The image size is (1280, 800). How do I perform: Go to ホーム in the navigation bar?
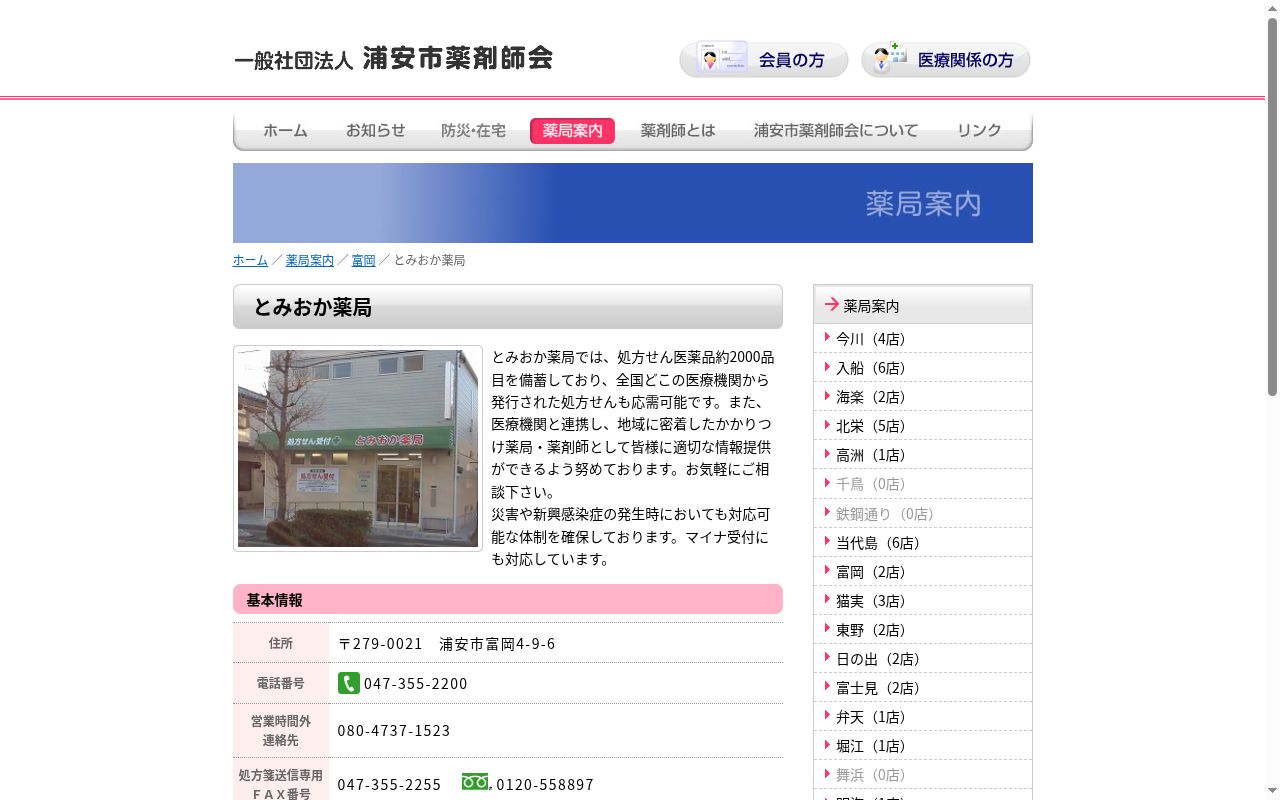pos(285,131)
